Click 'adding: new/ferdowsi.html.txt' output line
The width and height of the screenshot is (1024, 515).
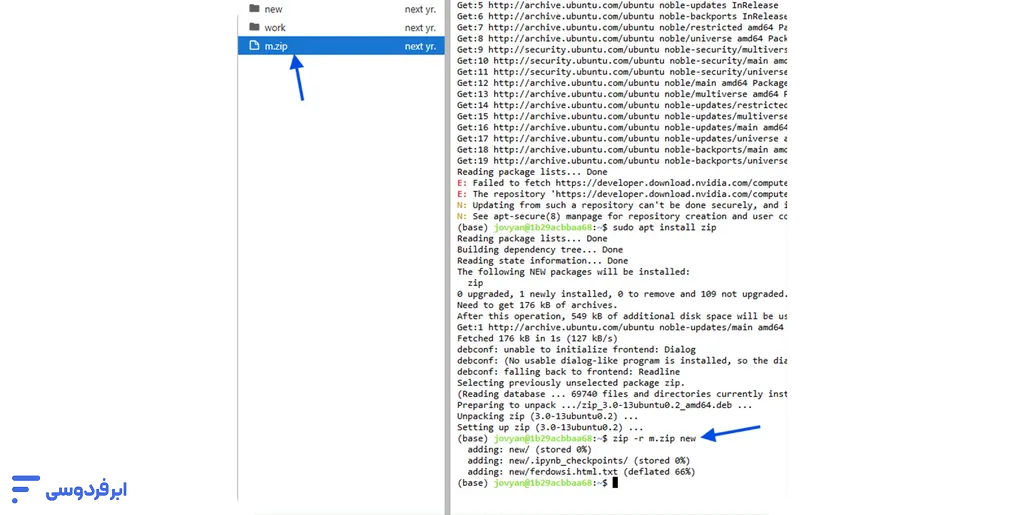[x=580, y=472]
